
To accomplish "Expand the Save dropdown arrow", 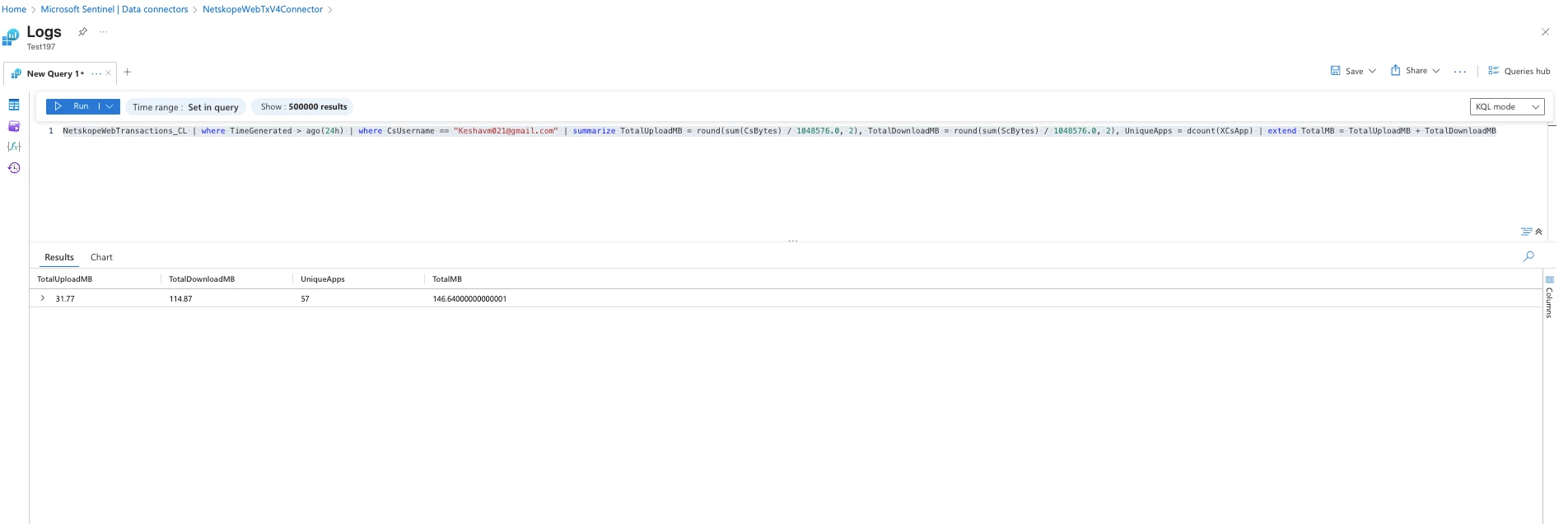I will tap(1372, 71).
